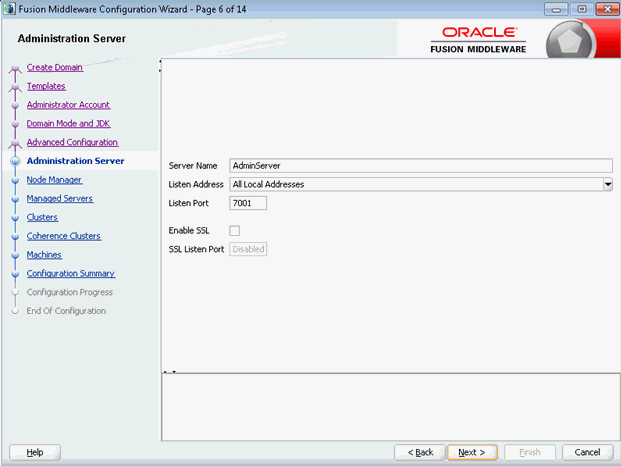Click the Enable SSL label
The width and height of the screenshot is (621, 466).
(189, 230)
